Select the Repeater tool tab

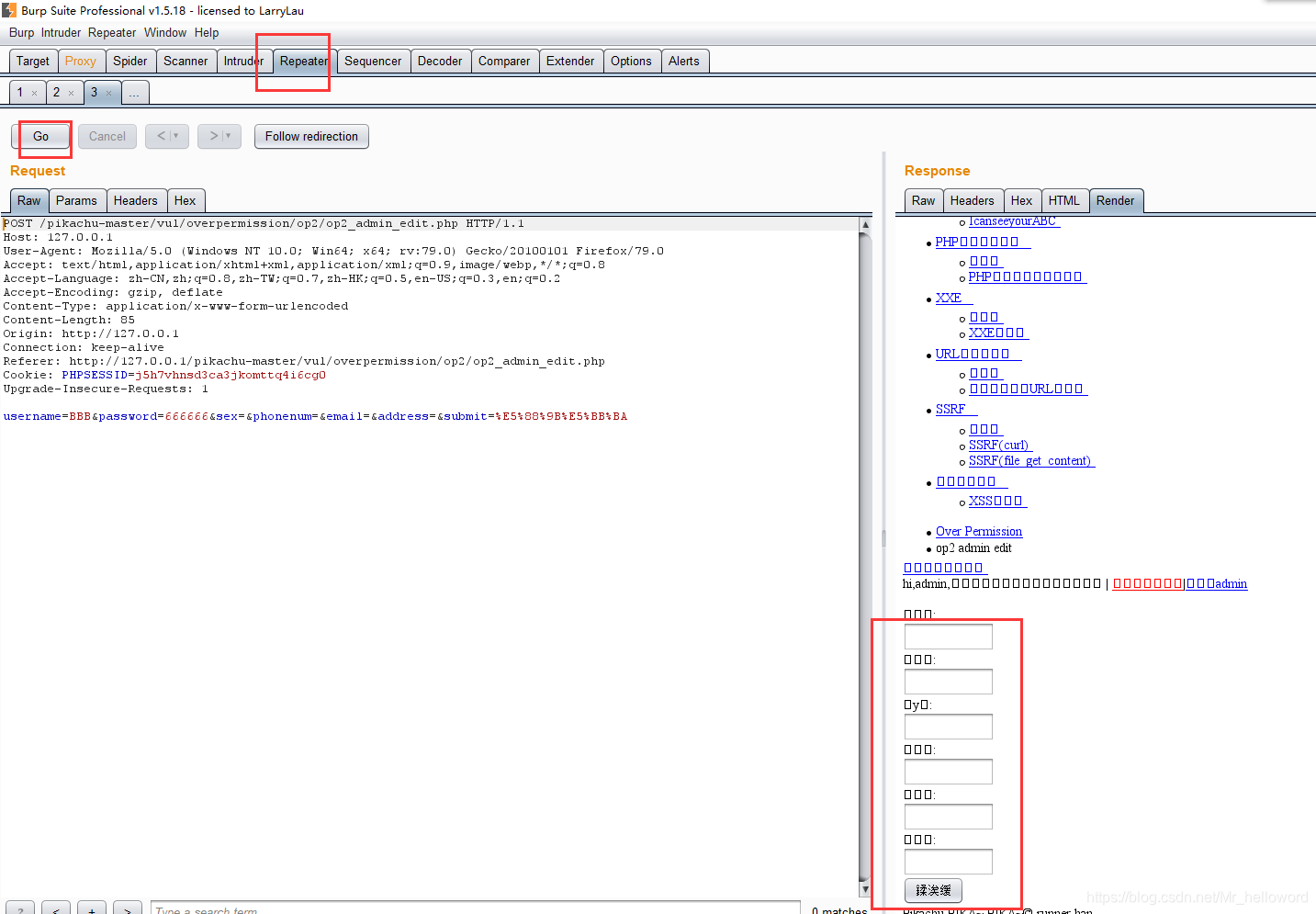tap(304, 61)
